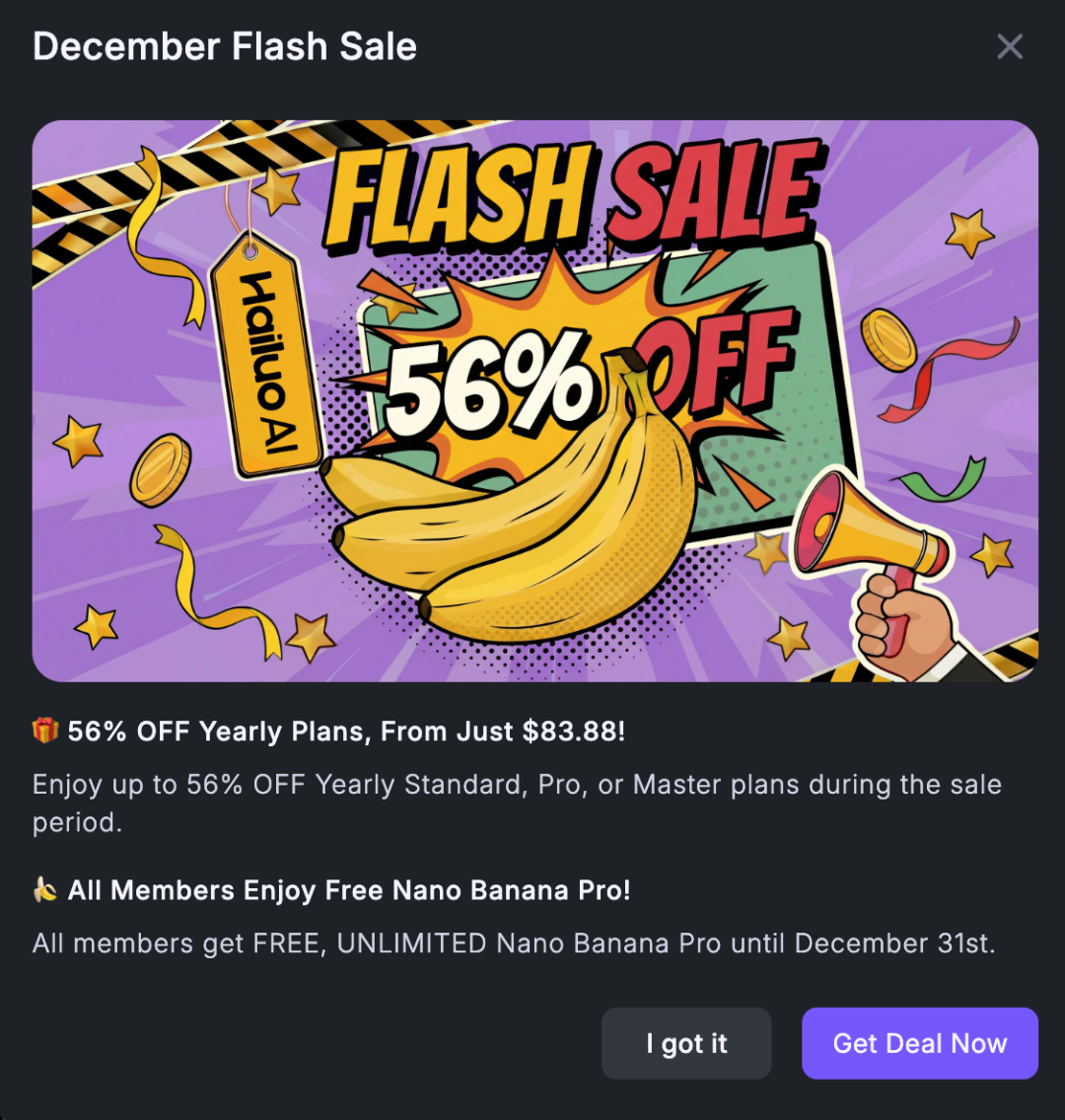This screenshot has height=1120, width=1065.
Task: Dismiss the promo with "I got it"
Action: pyautogui.click(x=686, y=1043)
